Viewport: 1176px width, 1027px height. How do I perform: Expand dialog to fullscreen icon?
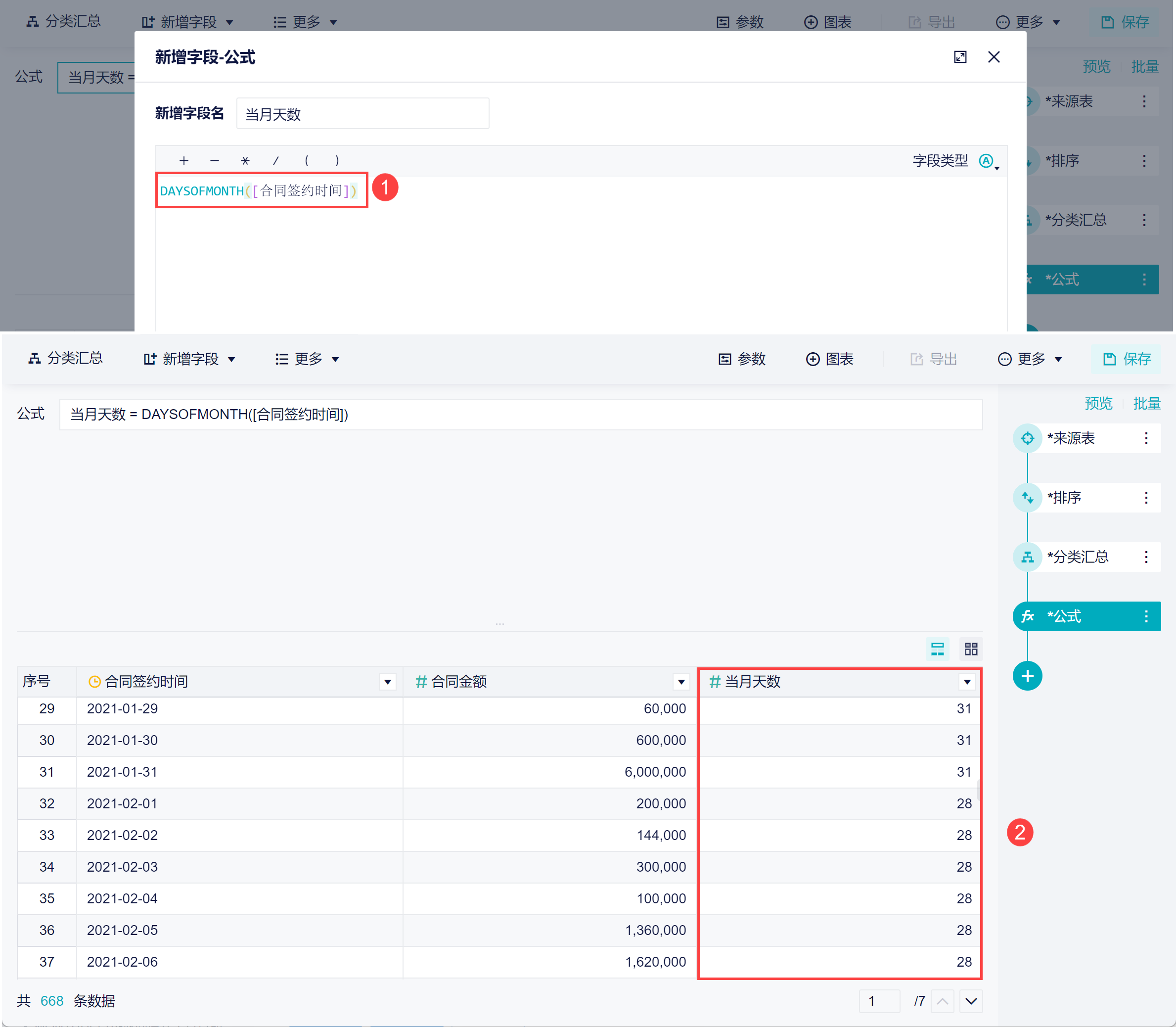coord(960,57)
